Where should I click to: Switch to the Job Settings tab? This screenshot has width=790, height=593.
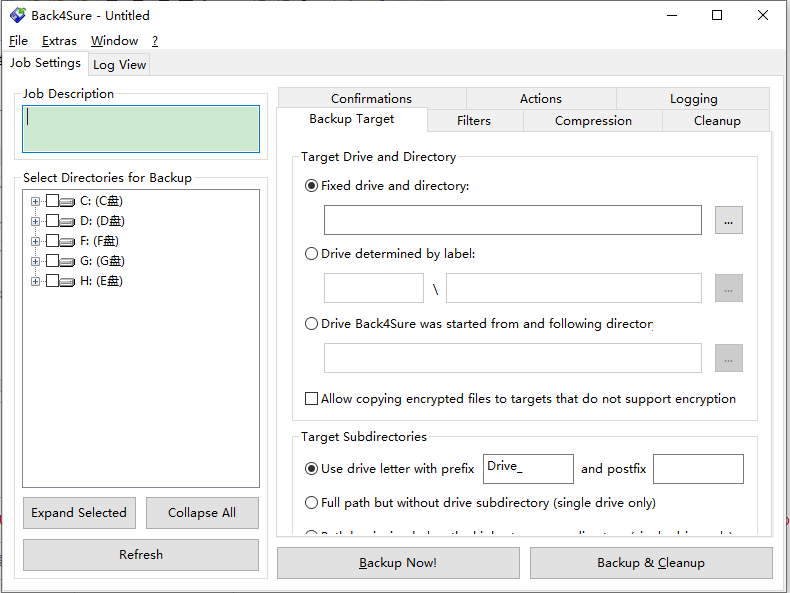coord(45,63)
